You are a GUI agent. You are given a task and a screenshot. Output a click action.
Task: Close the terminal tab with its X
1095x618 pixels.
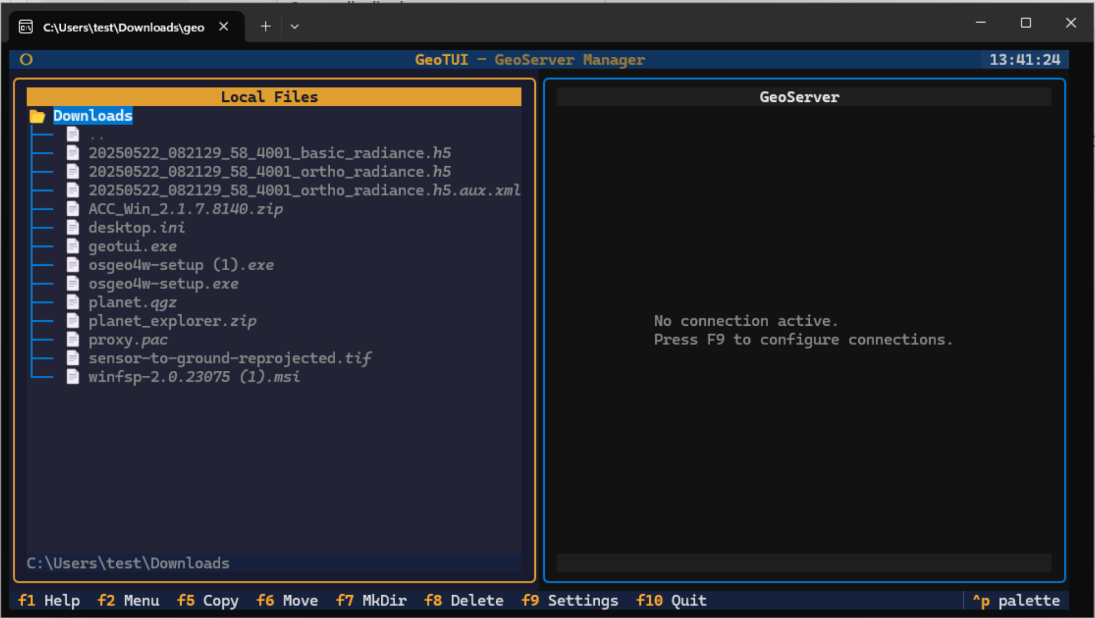[223, 27]
